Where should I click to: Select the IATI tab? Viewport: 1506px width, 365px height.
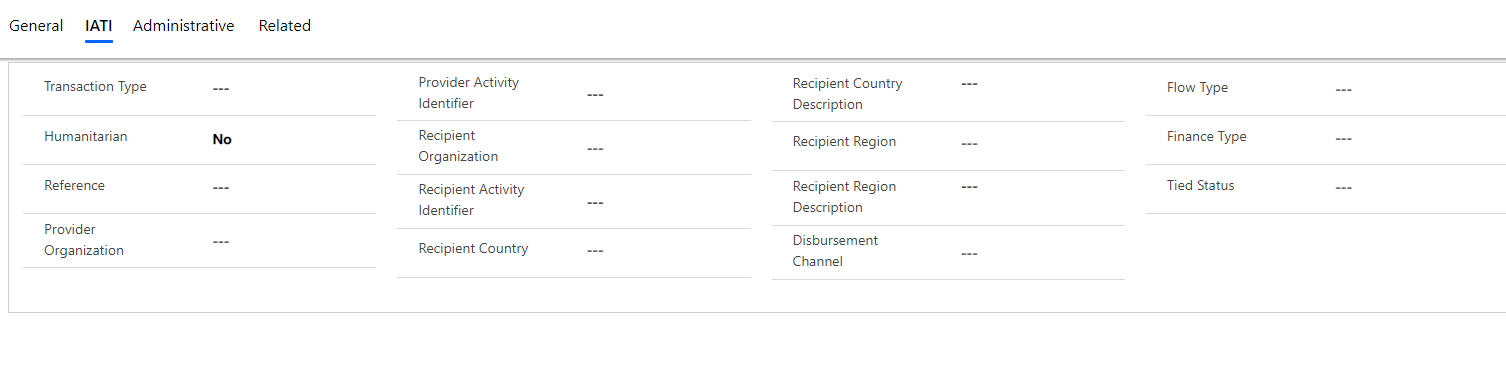pyautogui.click(x=99, y=26)
